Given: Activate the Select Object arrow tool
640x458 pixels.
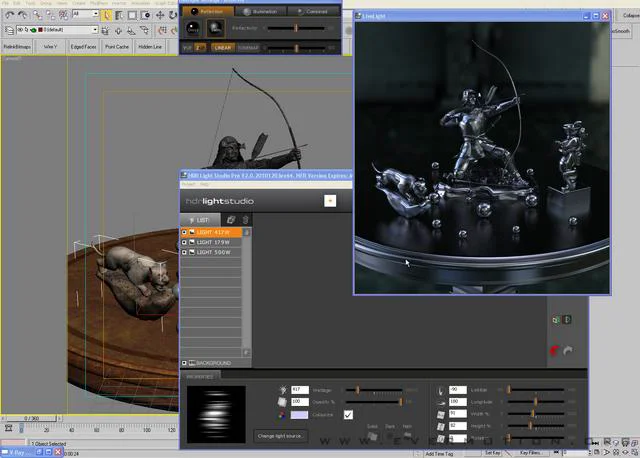Looking at the screenshot, I should 106,16.
